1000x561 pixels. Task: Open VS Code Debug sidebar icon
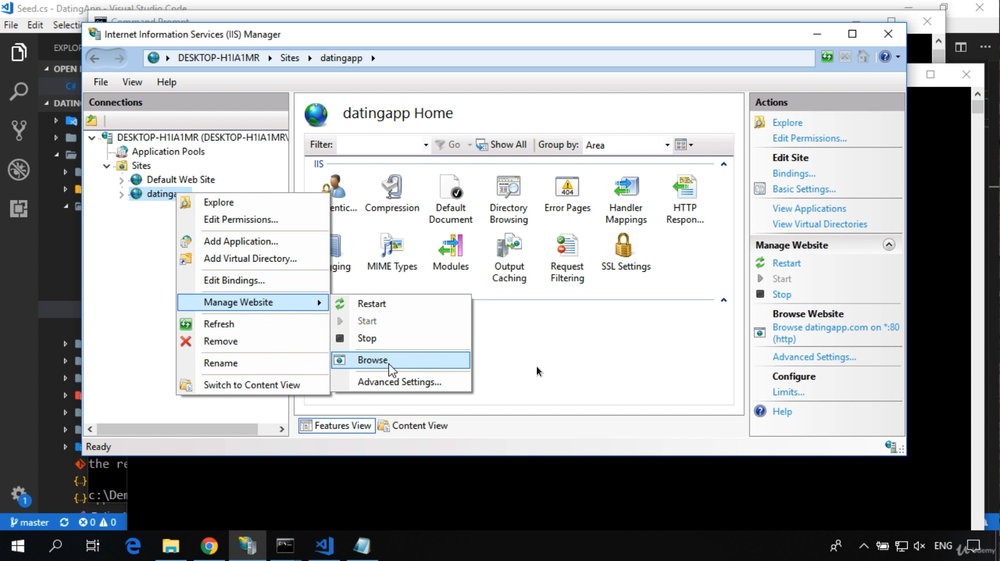click(18, 169)
